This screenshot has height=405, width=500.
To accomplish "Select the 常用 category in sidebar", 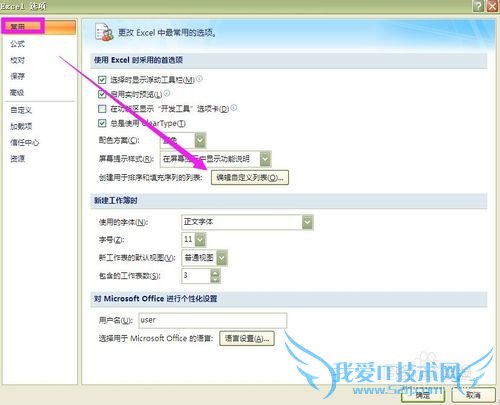I will (x=39, y=26).
